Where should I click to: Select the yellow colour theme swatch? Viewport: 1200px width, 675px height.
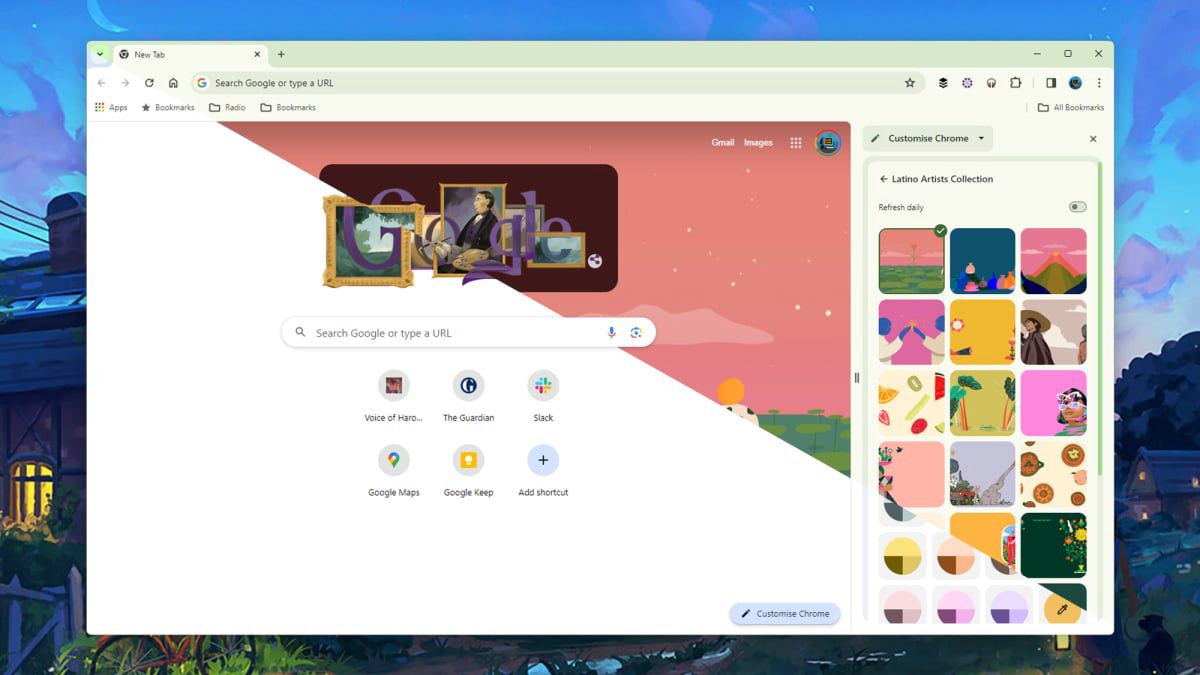coord(903,555)
